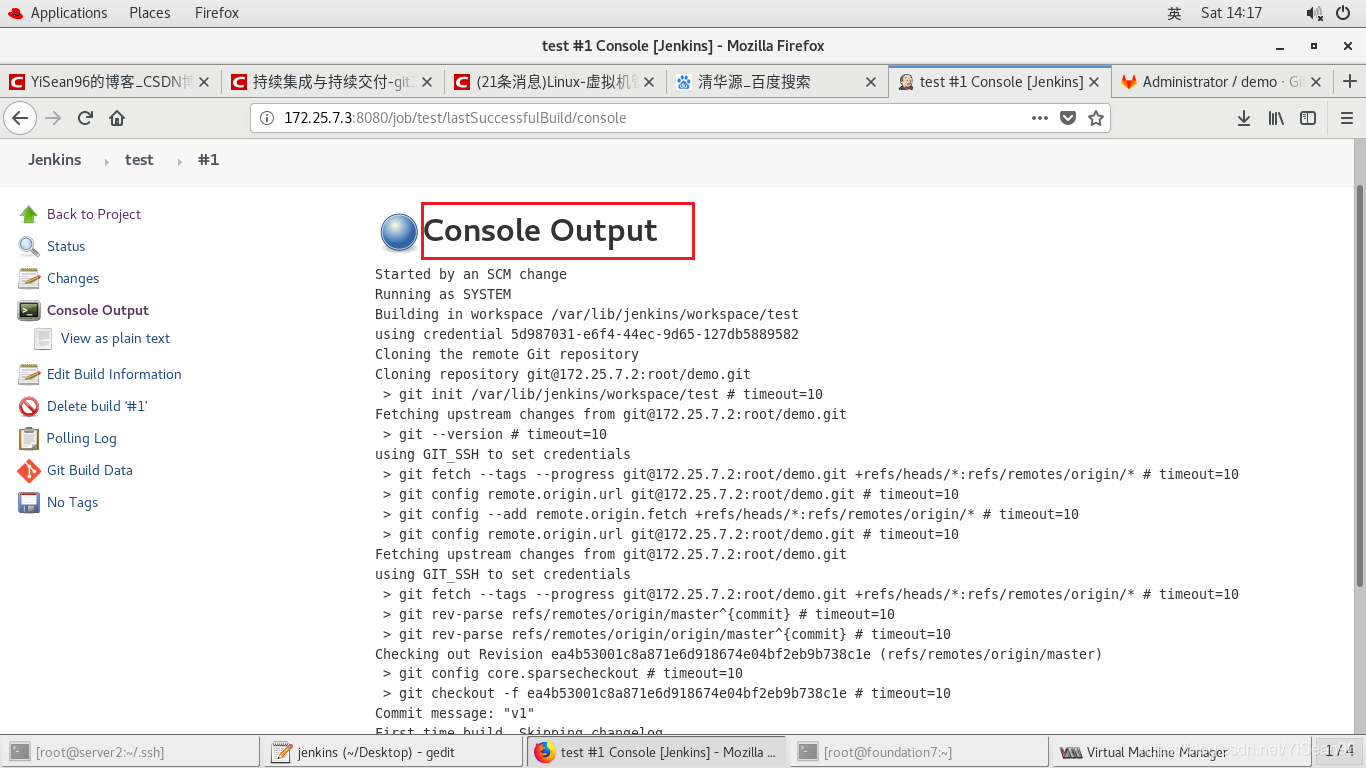Image resolution: width=1366 pixels, height=768 pixels.
Task: Open View as plain text link
Action: pos(115,338)
